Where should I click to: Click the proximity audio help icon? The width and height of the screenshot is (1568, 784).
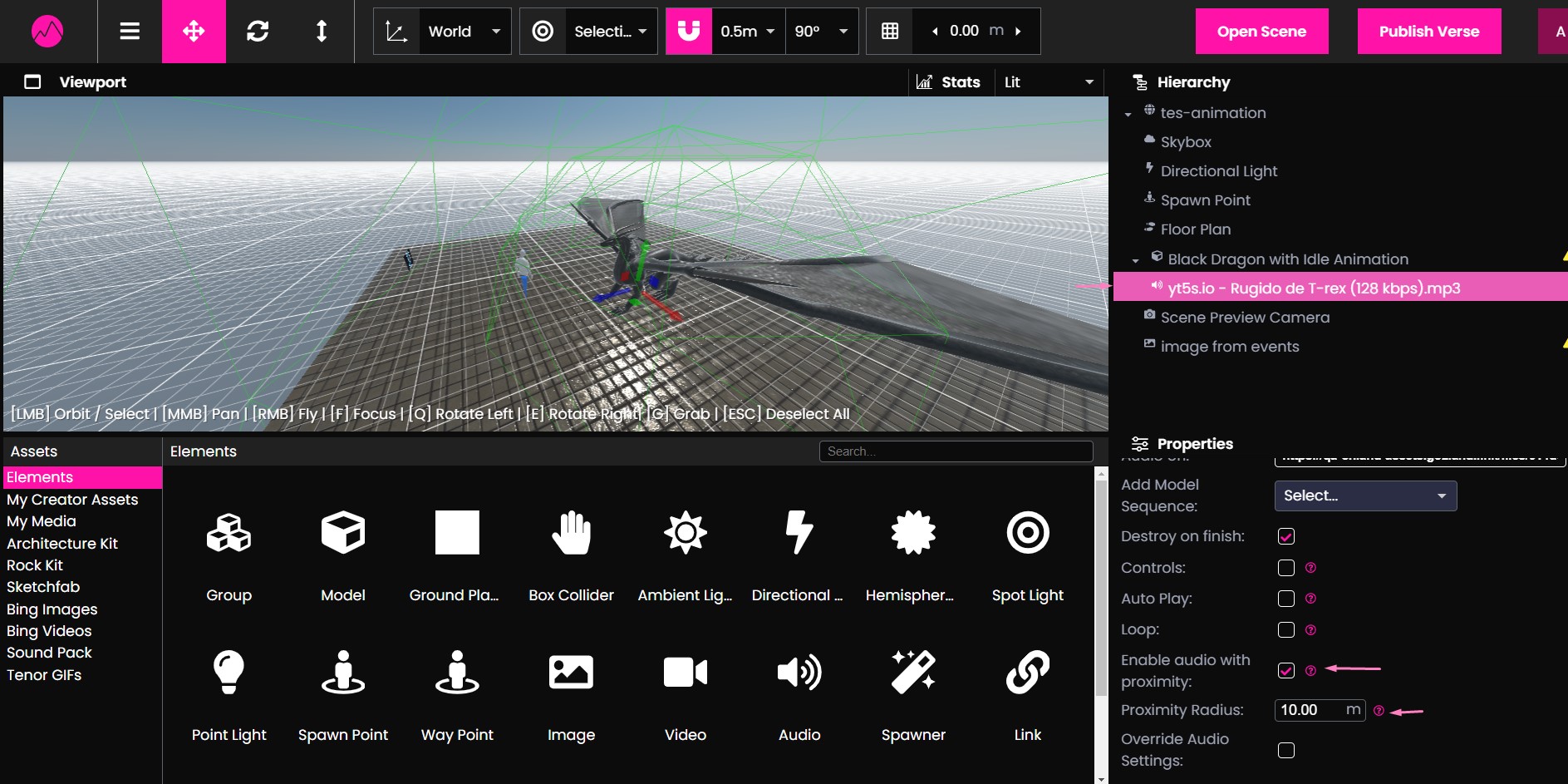point(1310,671)
